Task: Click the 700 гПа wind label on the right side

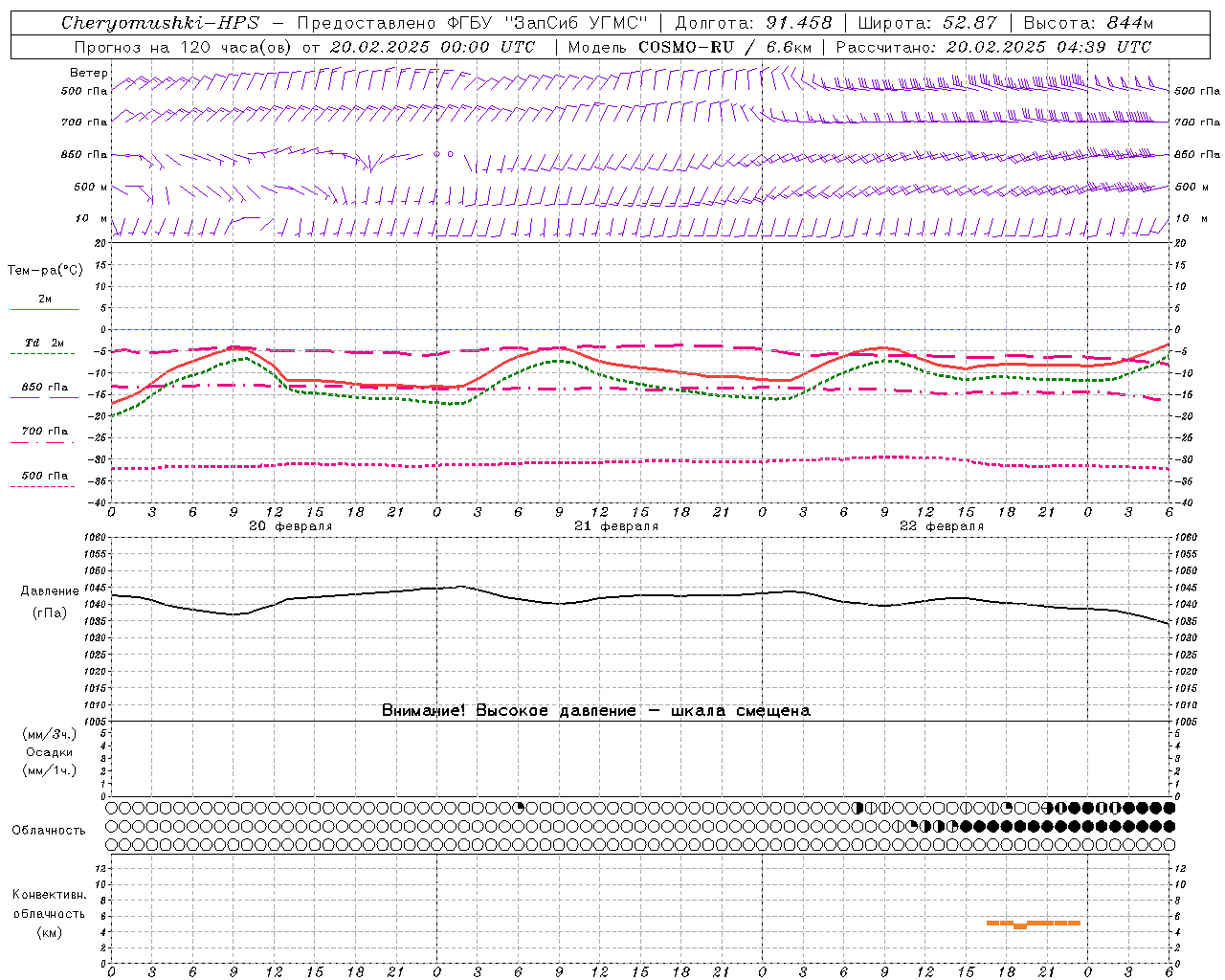Action: point(1197,122)
